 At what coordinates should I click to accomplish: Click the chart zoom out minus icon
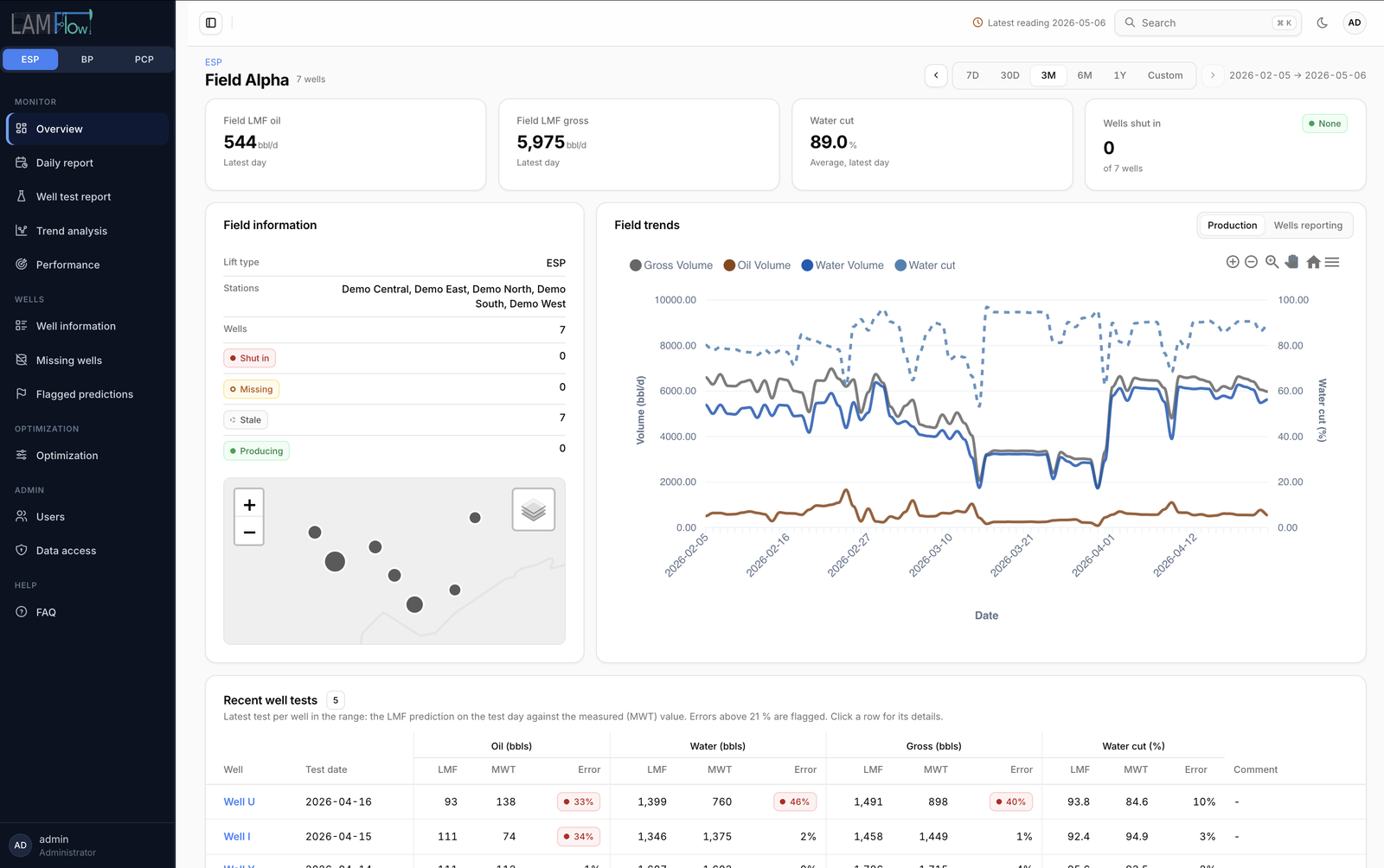[x=1251, y=262]
